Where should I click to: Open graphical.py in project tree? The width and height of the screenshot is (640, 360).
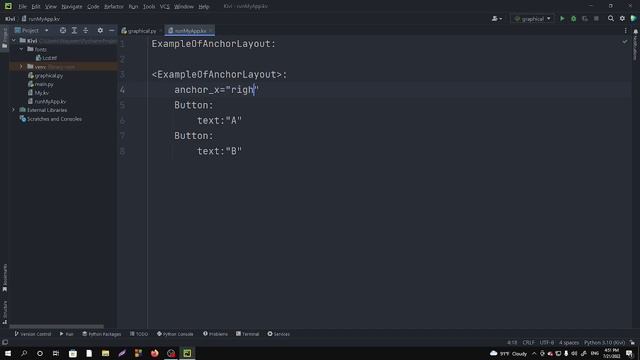pyautogui.click(x=45, y=76)
